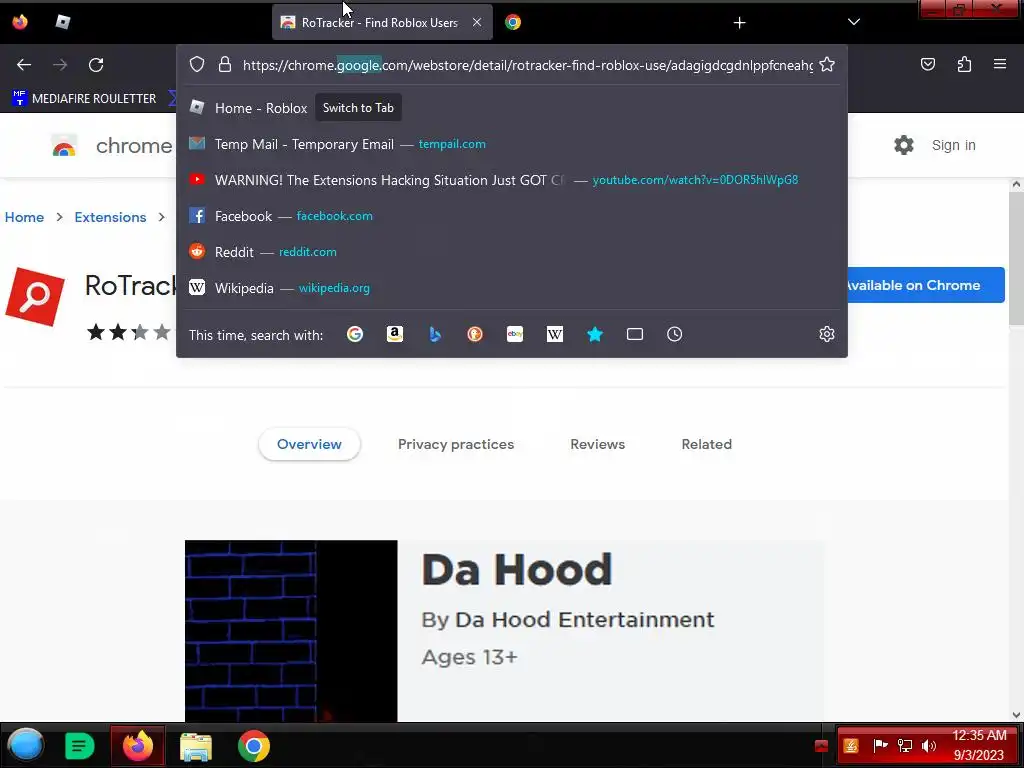Click the Firefox taskbar button
The image size is (1024, 768).
[x=138, y=746]
